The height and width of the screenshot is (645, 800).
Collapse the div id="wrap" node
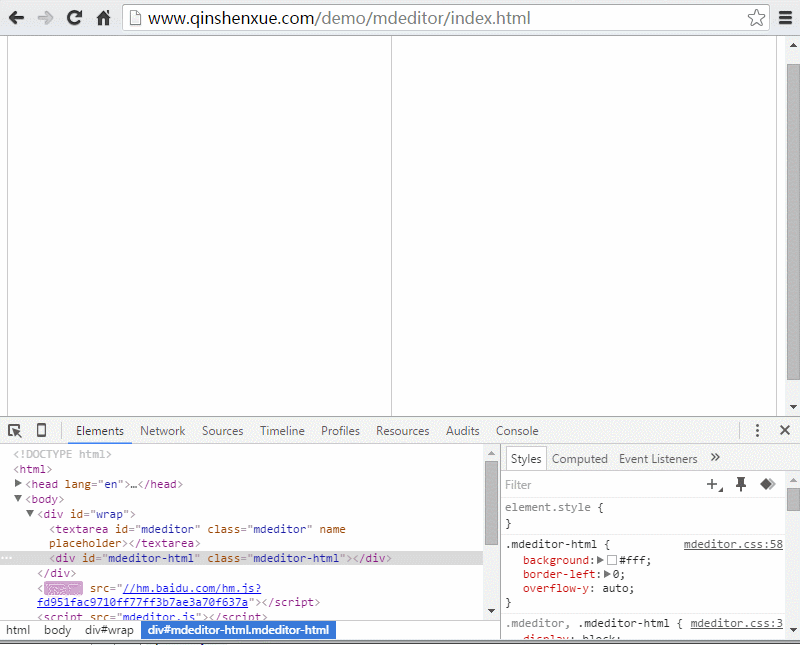(x=30, y=513)
